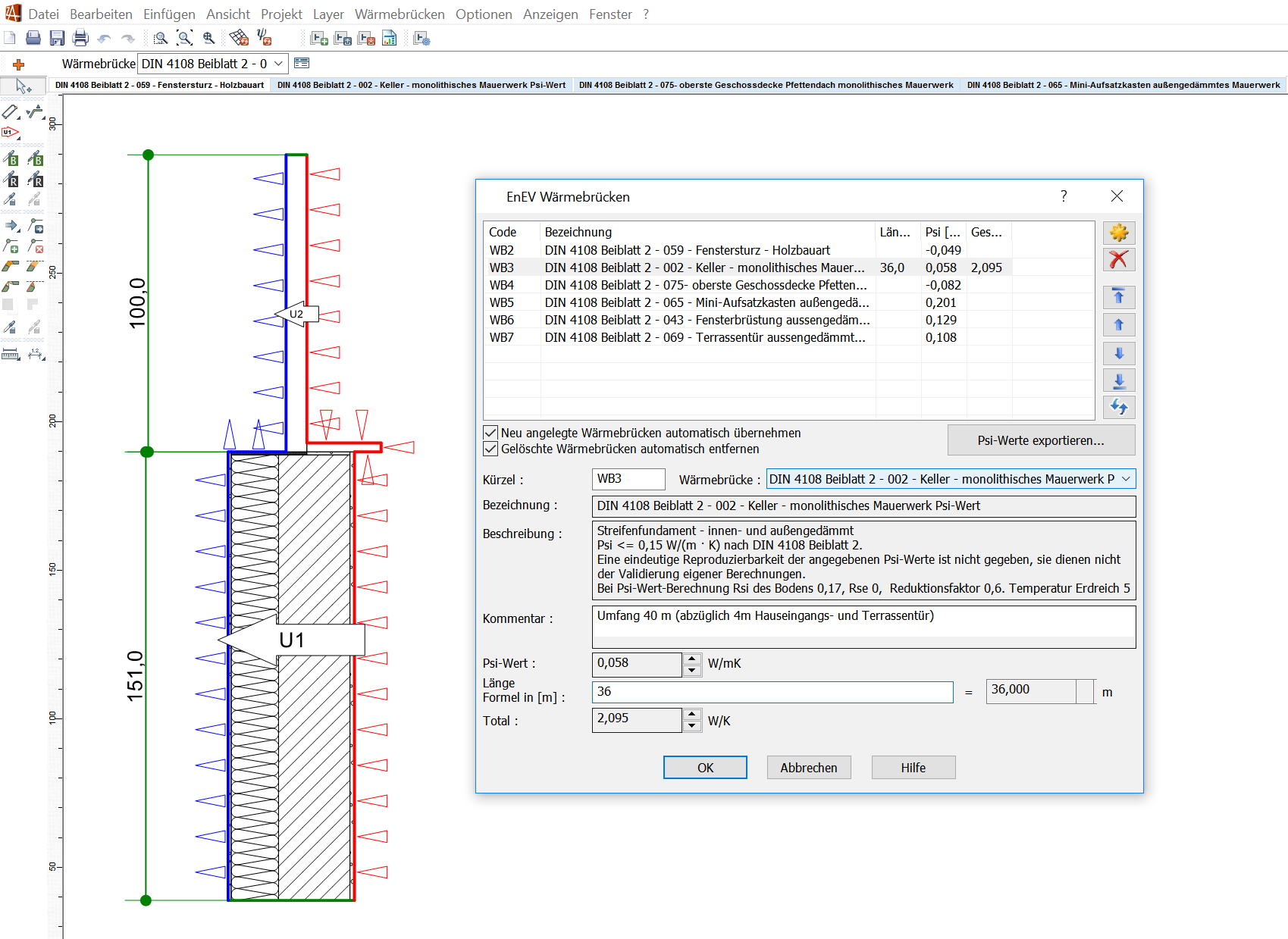Open the Projekt menu
Image resolution: width=1288 pixels, height=939 pixels.
[x=281, y=14]
